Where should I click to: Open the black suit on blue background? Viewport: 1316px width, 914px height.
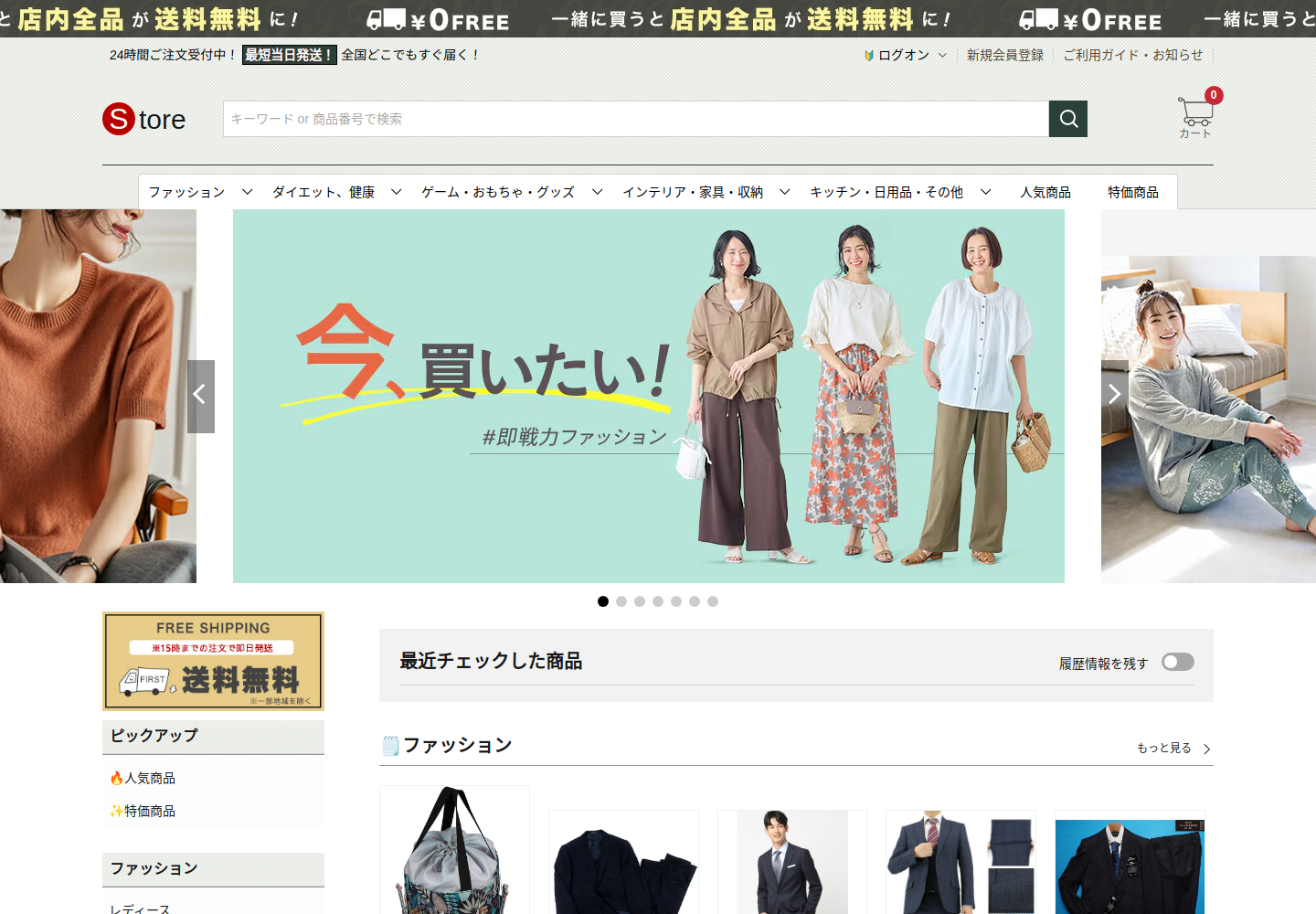click(1130, 862)
